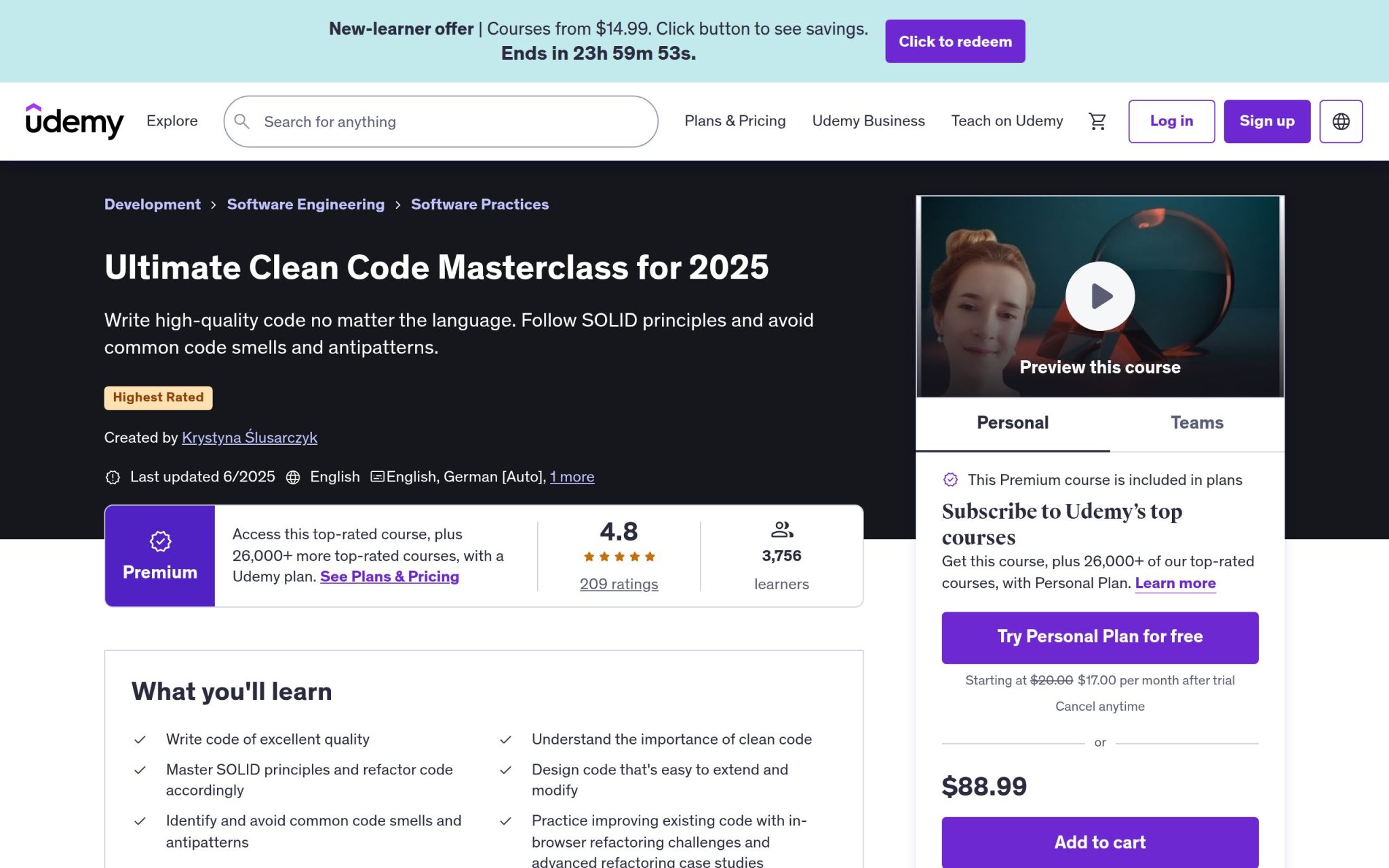The image size is (1389, 868).
Task: Click the last updated badge icon
Action: click(113, 477)
